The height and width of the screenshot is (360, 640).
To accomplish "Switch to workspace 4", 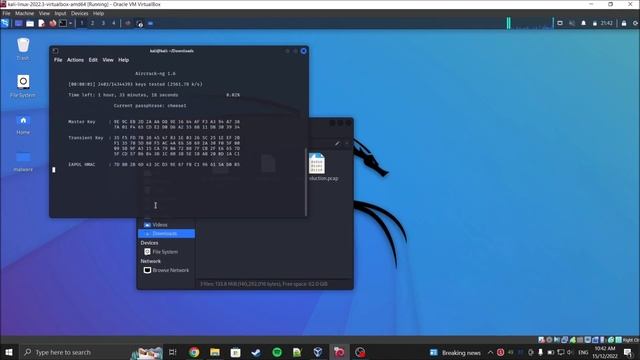I will point(113,23).
